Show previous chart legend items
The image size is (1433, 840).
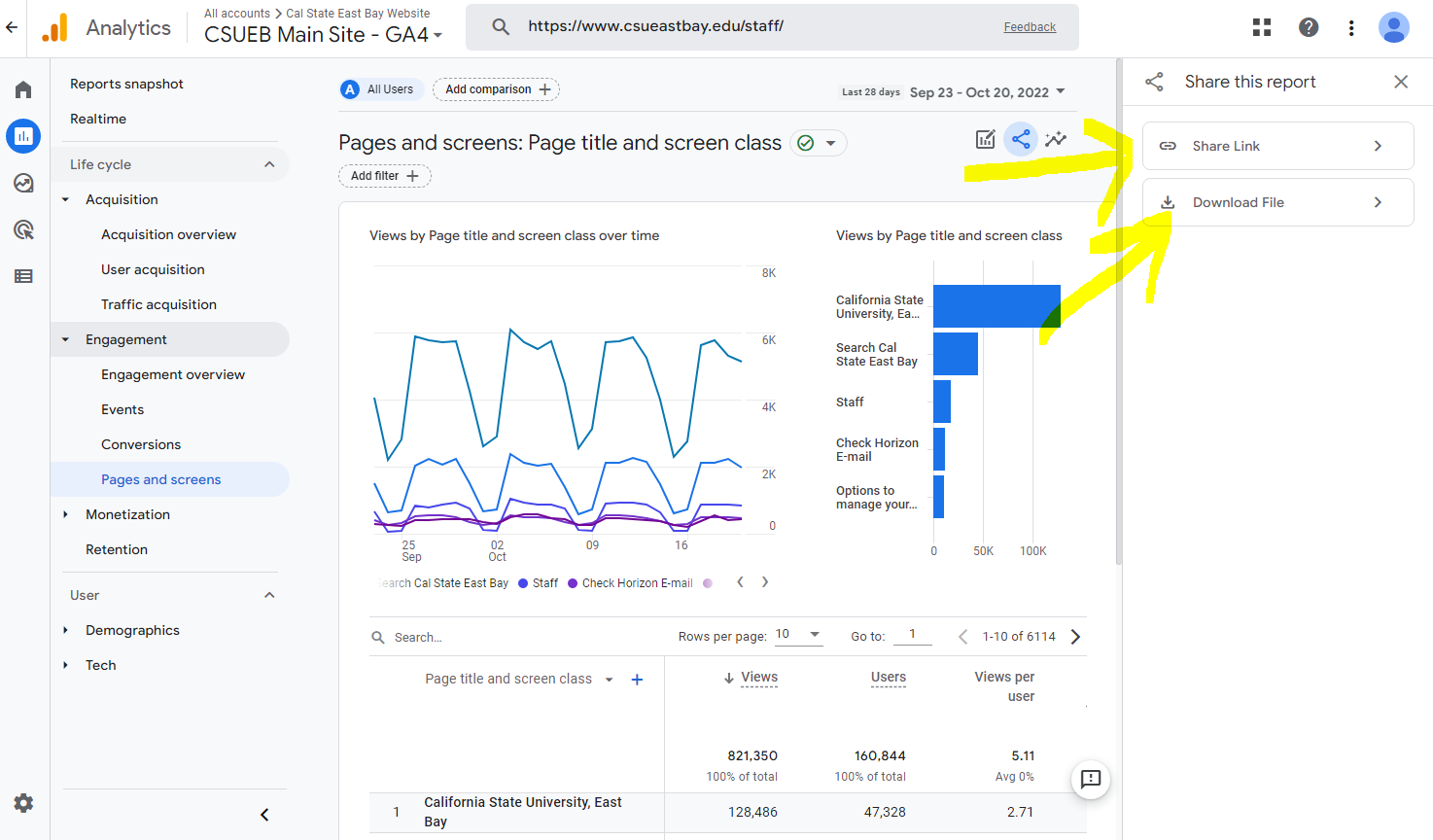click(x=740, y=582)
